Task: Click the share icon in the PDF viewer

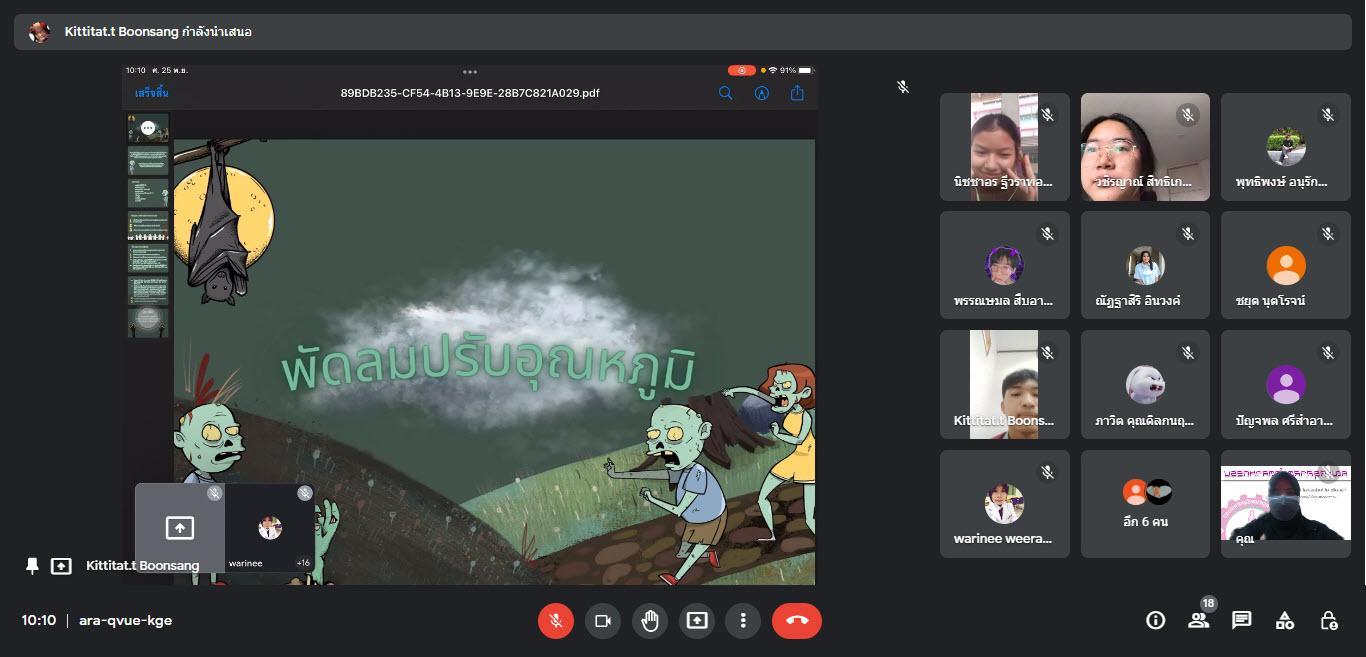Action: tap(797, 93)
